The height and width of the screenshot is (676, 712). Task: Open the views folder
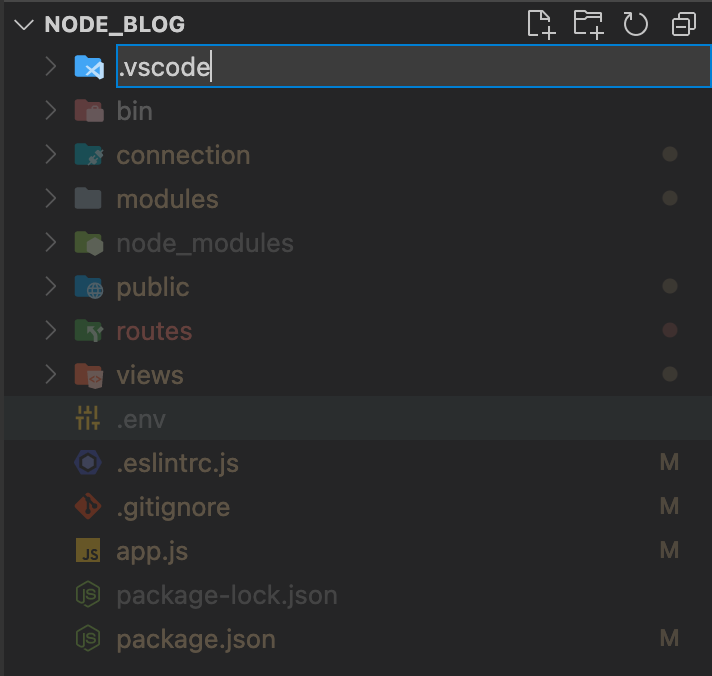[150, 375]
